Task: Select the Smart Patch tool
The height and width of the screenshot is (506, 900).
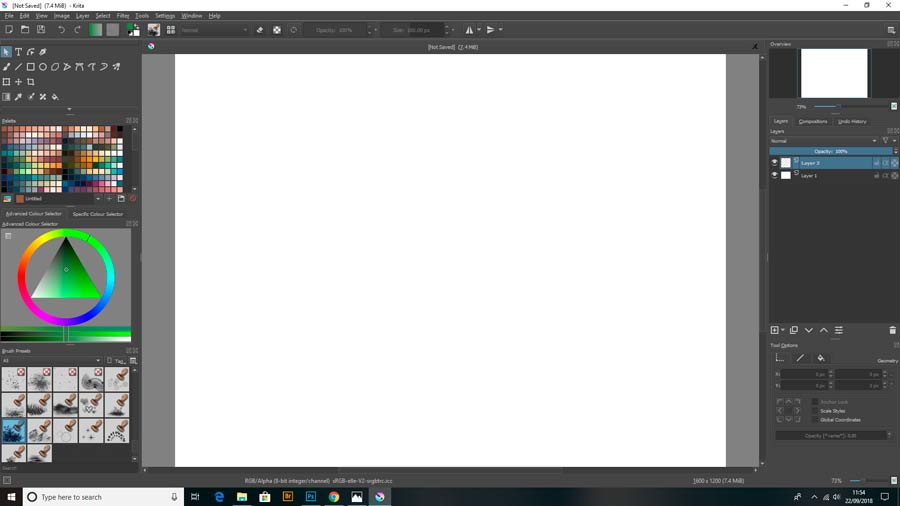Action: coord(43,97)
